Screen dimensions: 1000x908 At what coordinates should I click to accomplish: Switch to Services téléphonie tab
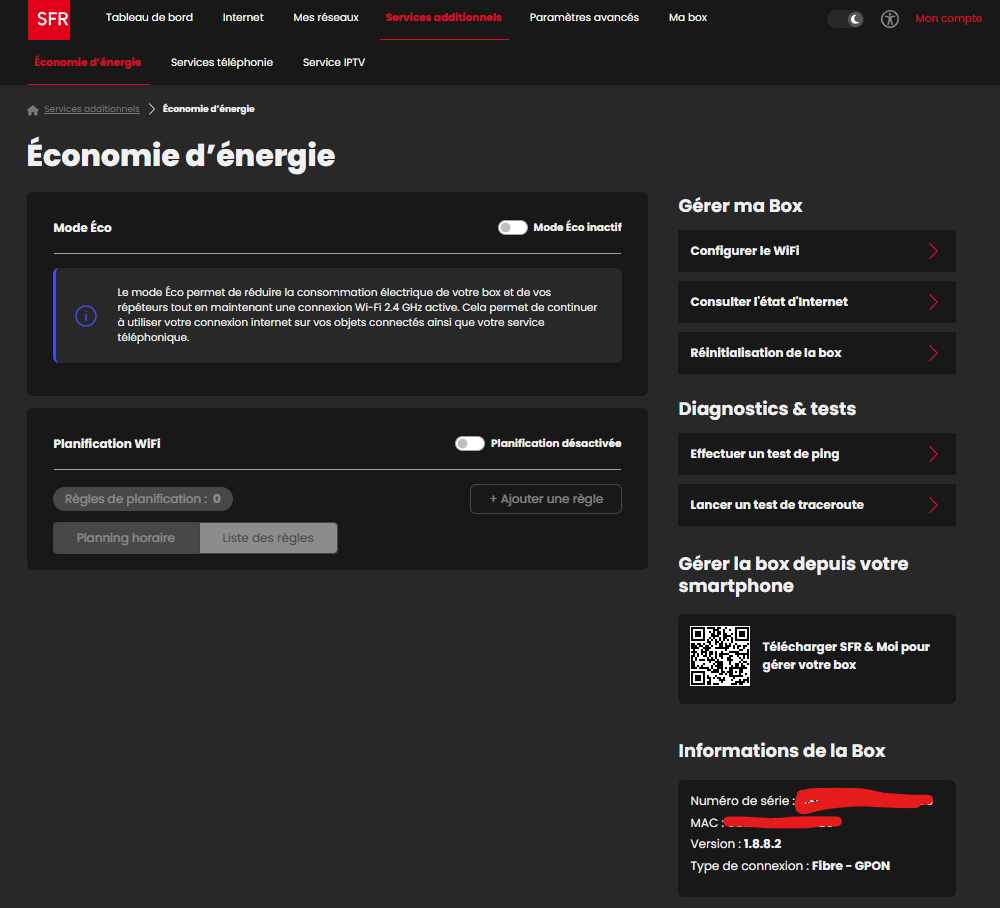[221, 62]
